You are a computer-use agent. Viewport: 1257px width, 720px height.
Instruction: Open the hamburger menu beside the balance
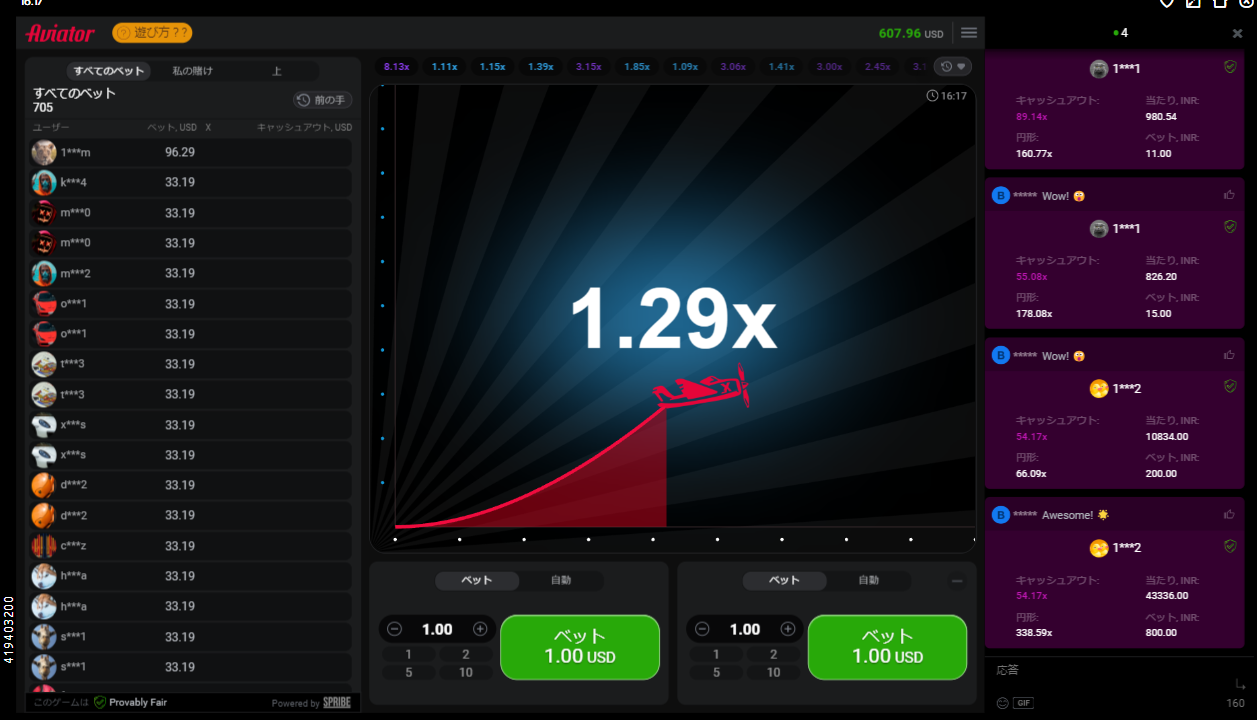coord(968,33)
